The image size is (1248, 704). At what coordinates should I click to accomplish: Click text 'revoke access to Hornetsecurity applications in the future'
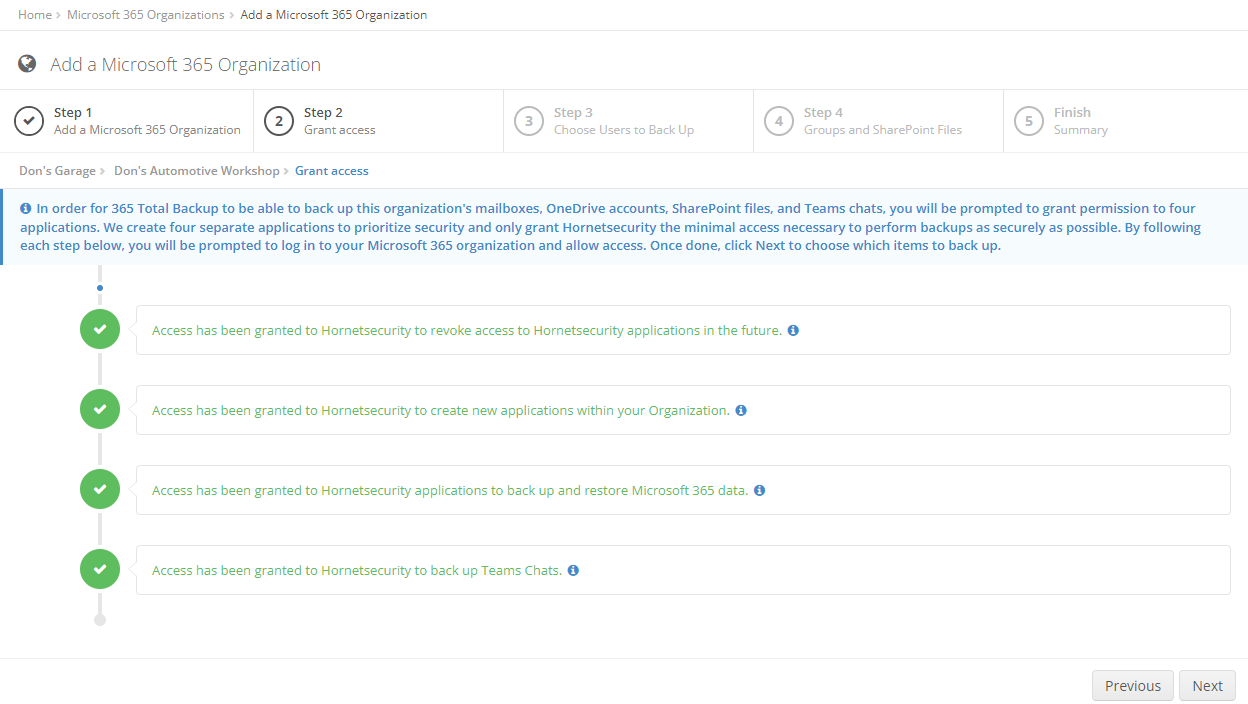[605, 330]
